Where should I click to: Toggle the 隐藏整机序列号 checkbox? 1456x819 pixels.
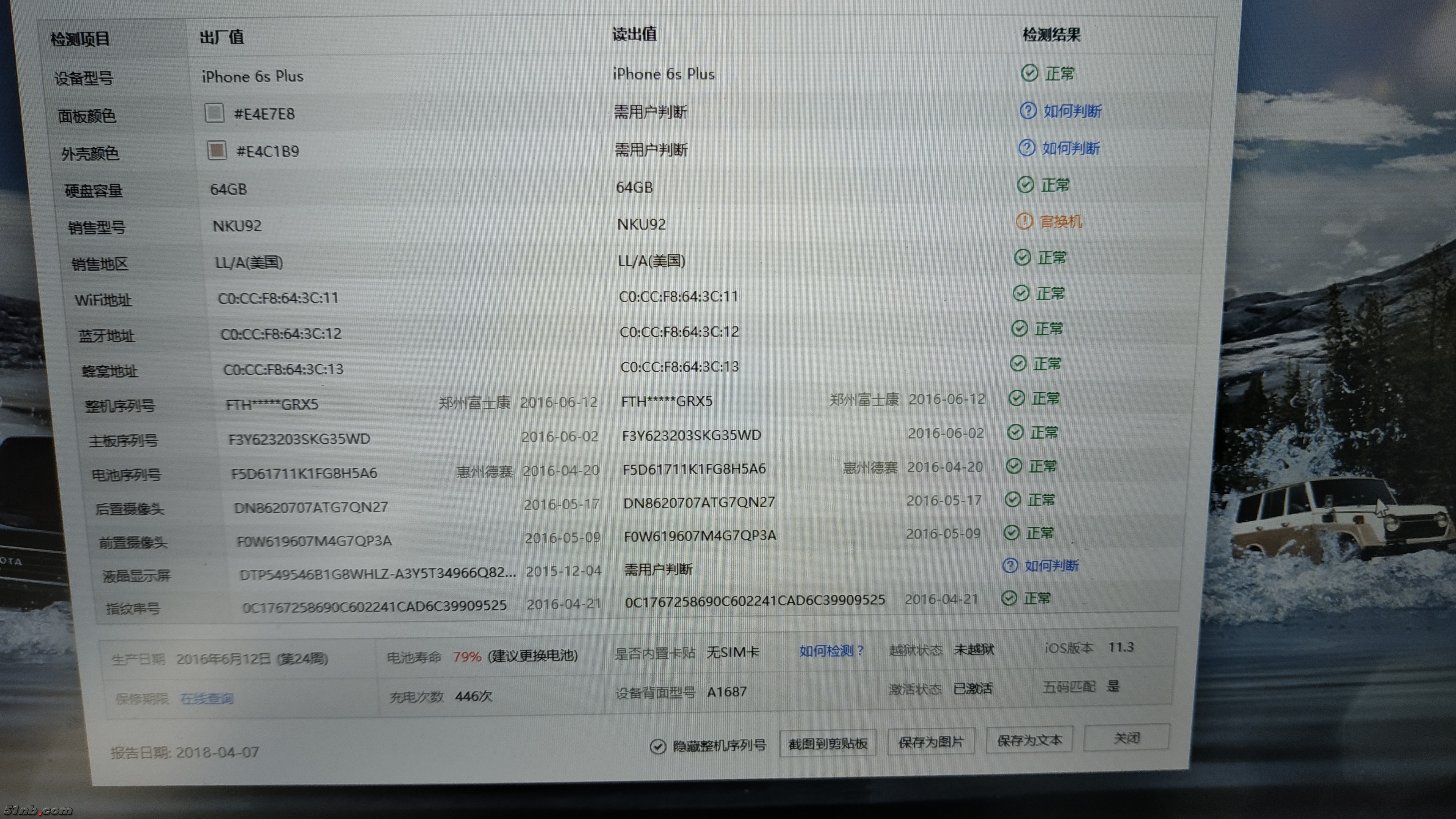tap(657, 747)
